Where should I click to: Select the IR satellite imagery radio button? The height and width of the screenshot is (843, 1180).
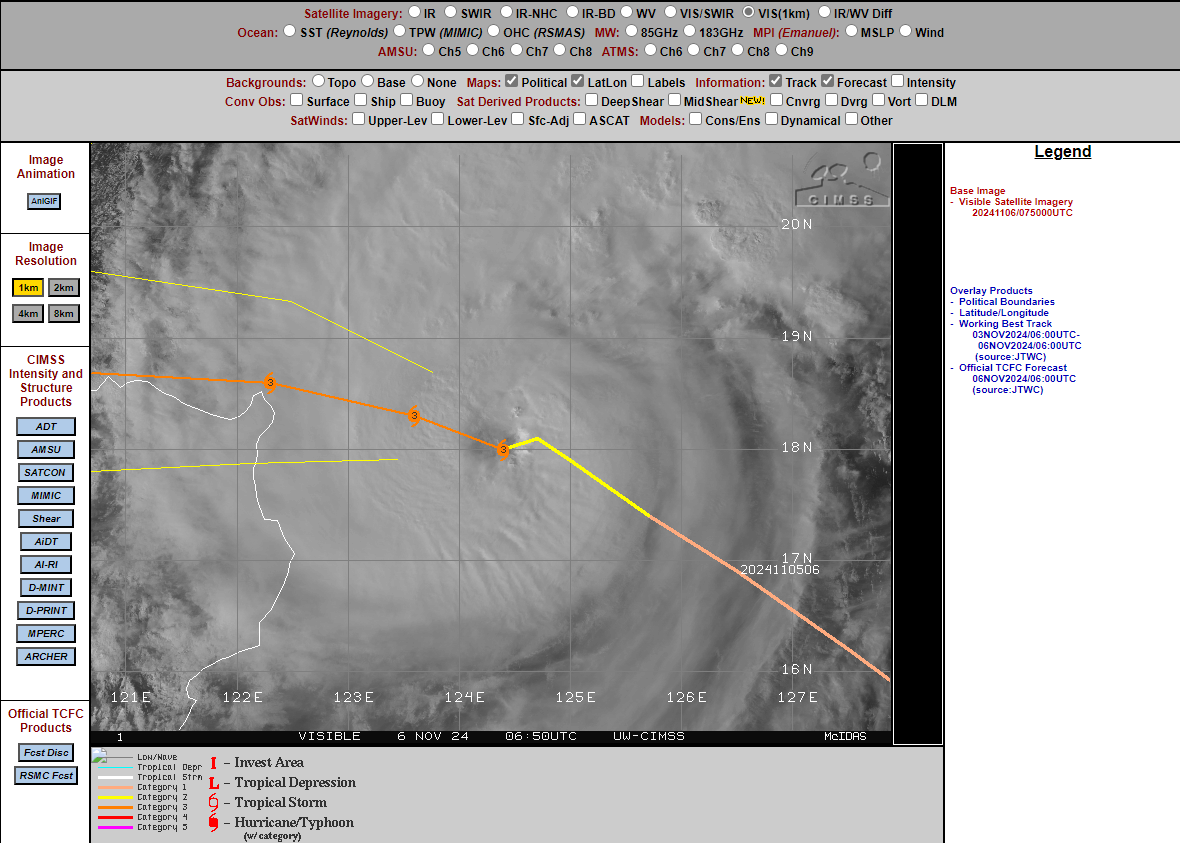click(415, 12)
